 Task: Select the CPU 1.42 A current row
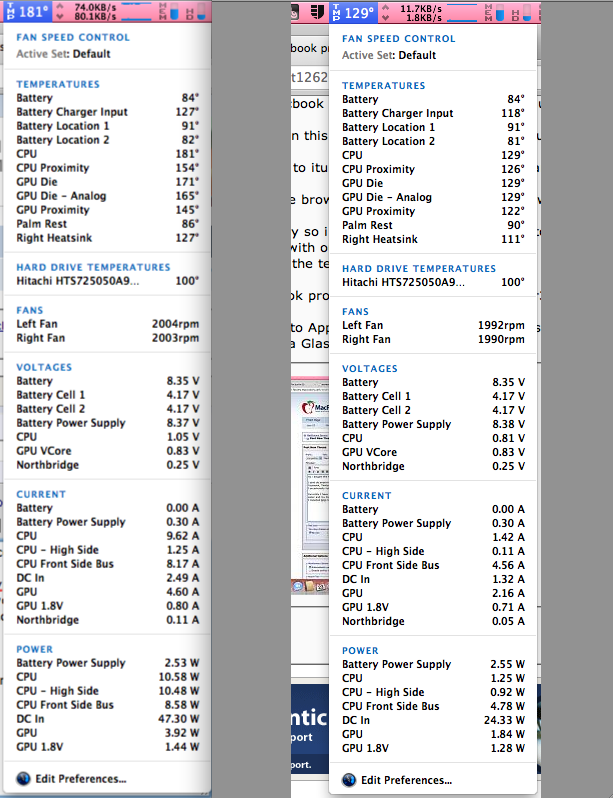click(433, 537)
